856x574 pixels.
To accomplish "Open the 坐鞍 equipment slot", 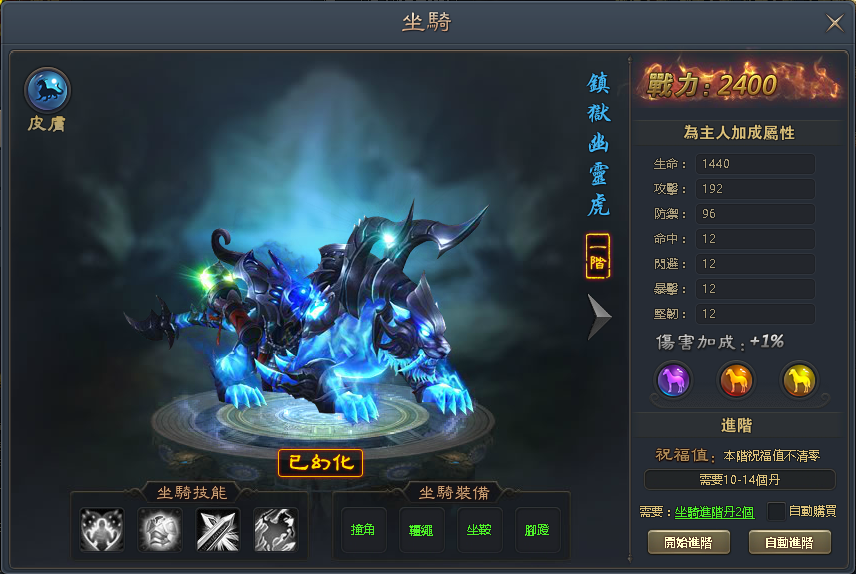I will coord(479,529).
